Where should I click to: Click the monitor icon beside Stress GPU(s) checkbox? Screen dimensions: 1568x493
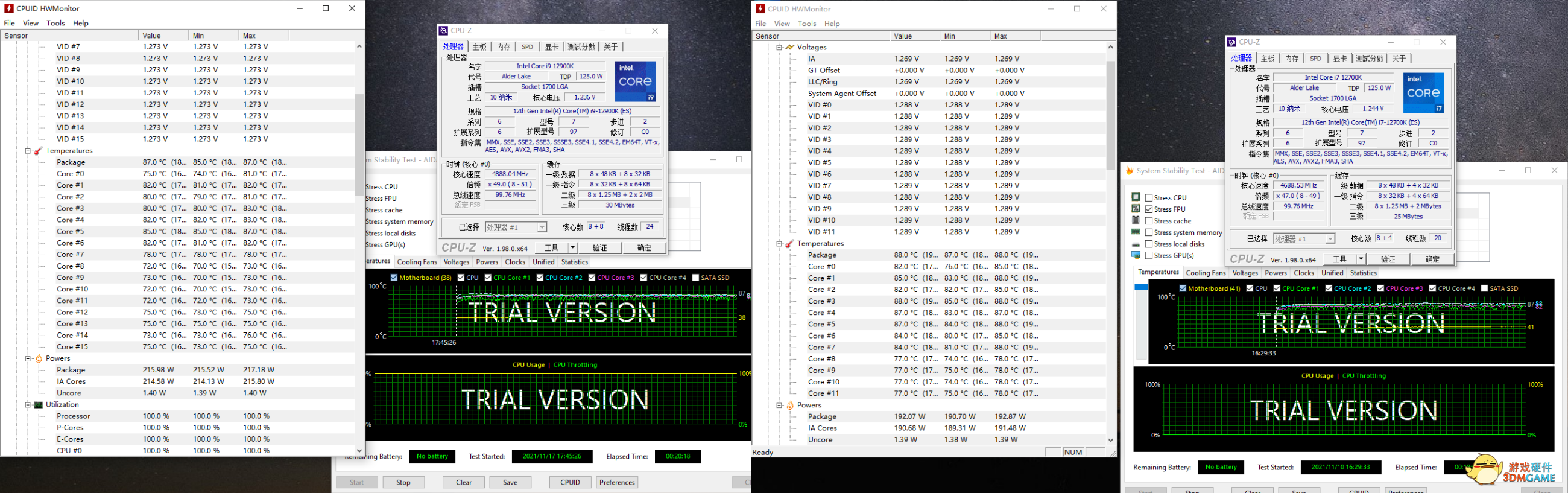click(x=1135, y=255)
